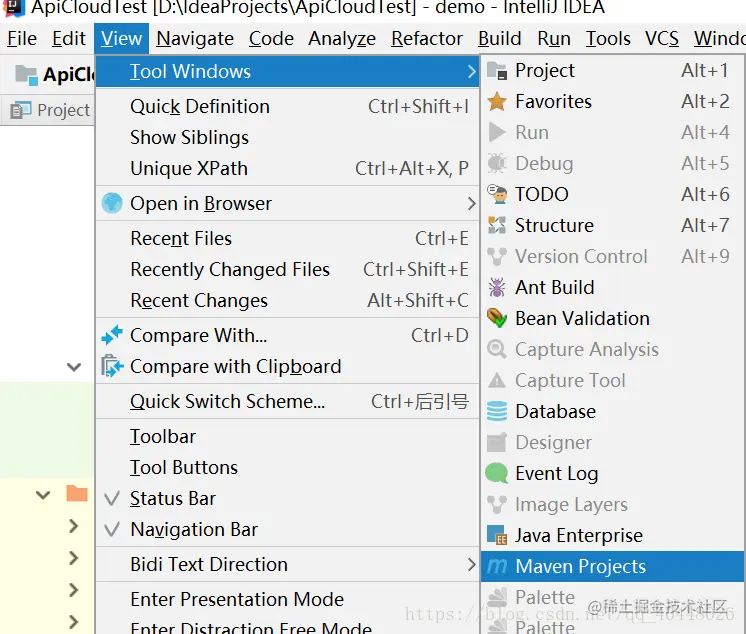The height and width of the screenshot is (634, 746).
Task: Collapse the orange folder tree node
Action: point(43,495)
